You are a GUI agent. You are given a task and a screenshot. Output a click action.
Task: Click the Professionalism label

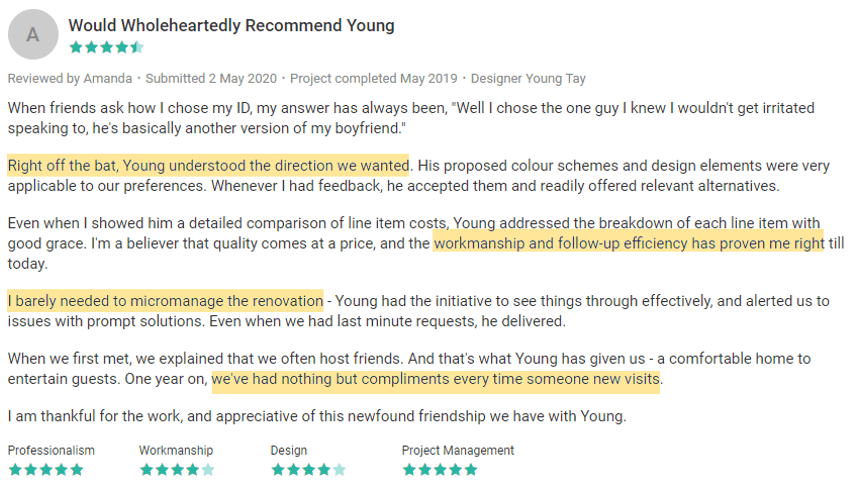(51, 451)
